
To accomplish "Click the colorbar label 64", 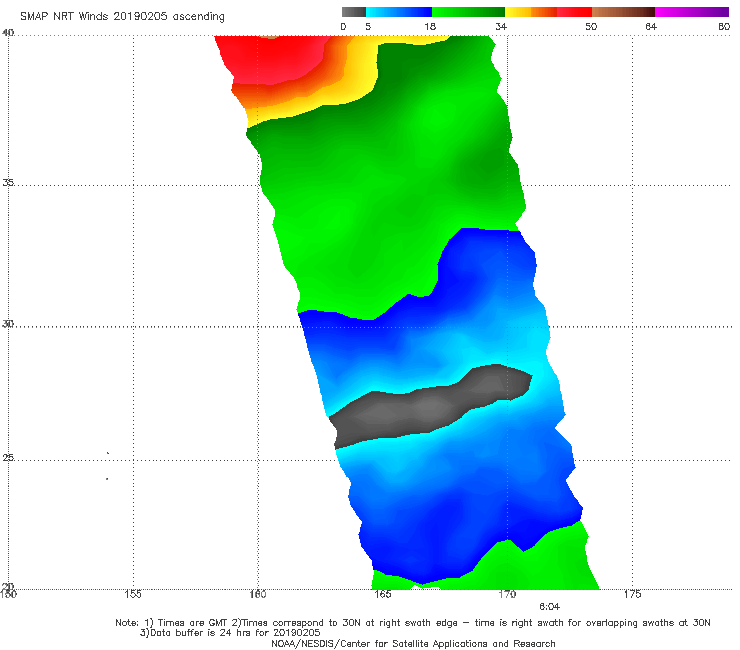I will click(x=651, y=27).
